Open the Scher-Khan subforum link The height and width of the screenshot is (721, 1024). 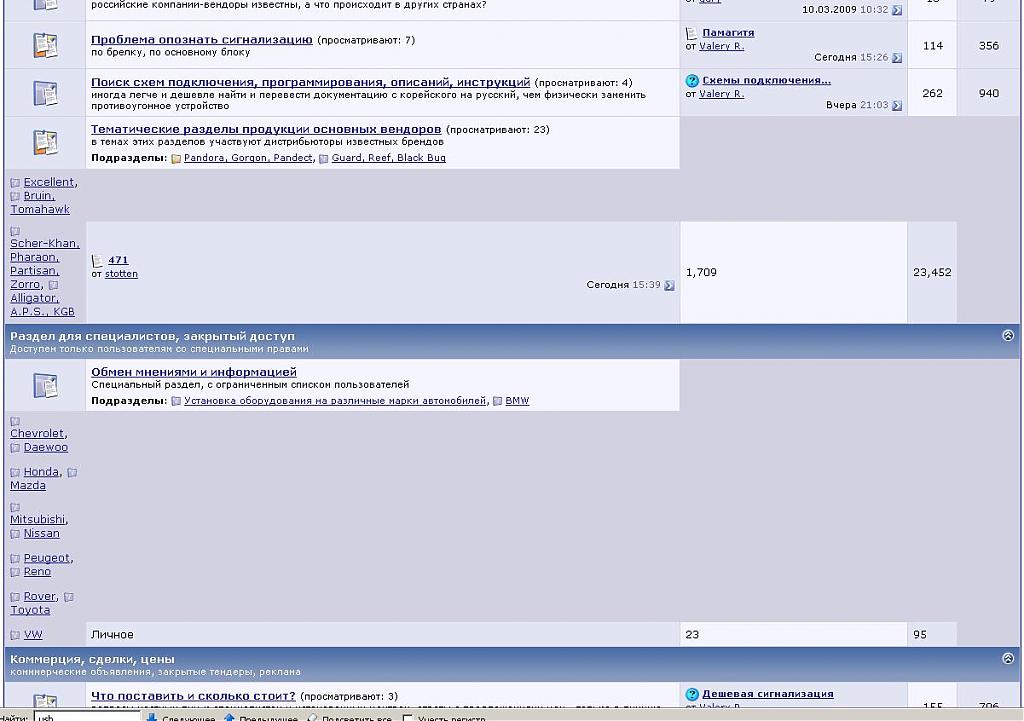44,244
